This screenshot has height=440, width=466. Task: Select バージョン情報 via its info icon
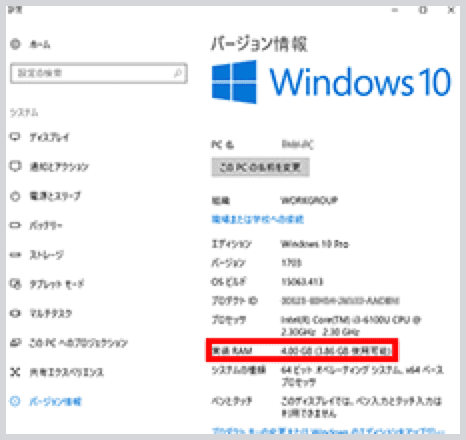(15, 401)
